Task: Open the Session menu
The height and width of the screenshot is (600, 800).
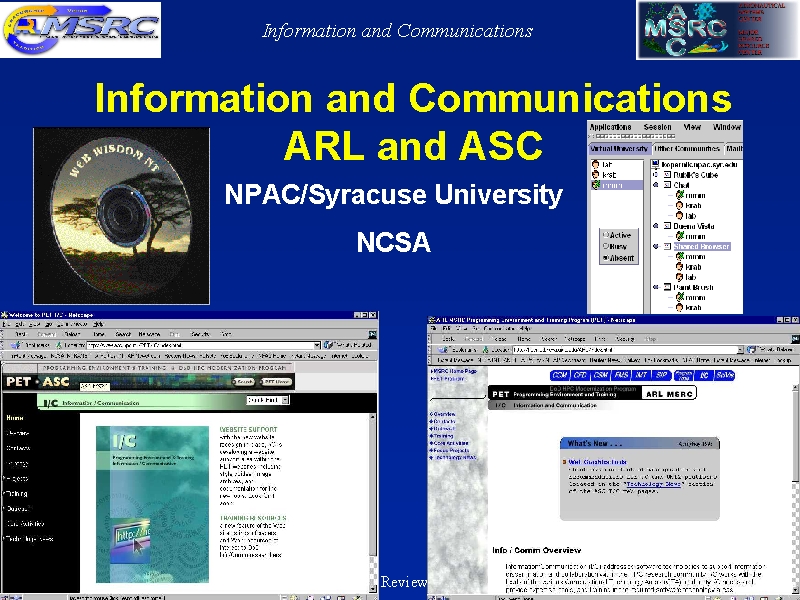Action: tap(657, 127)
